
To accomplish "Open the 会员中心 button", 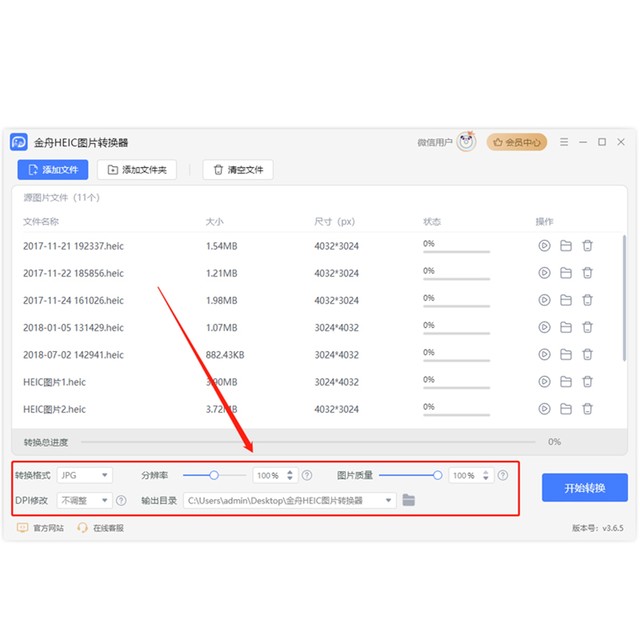I will [x=517, y=142].
